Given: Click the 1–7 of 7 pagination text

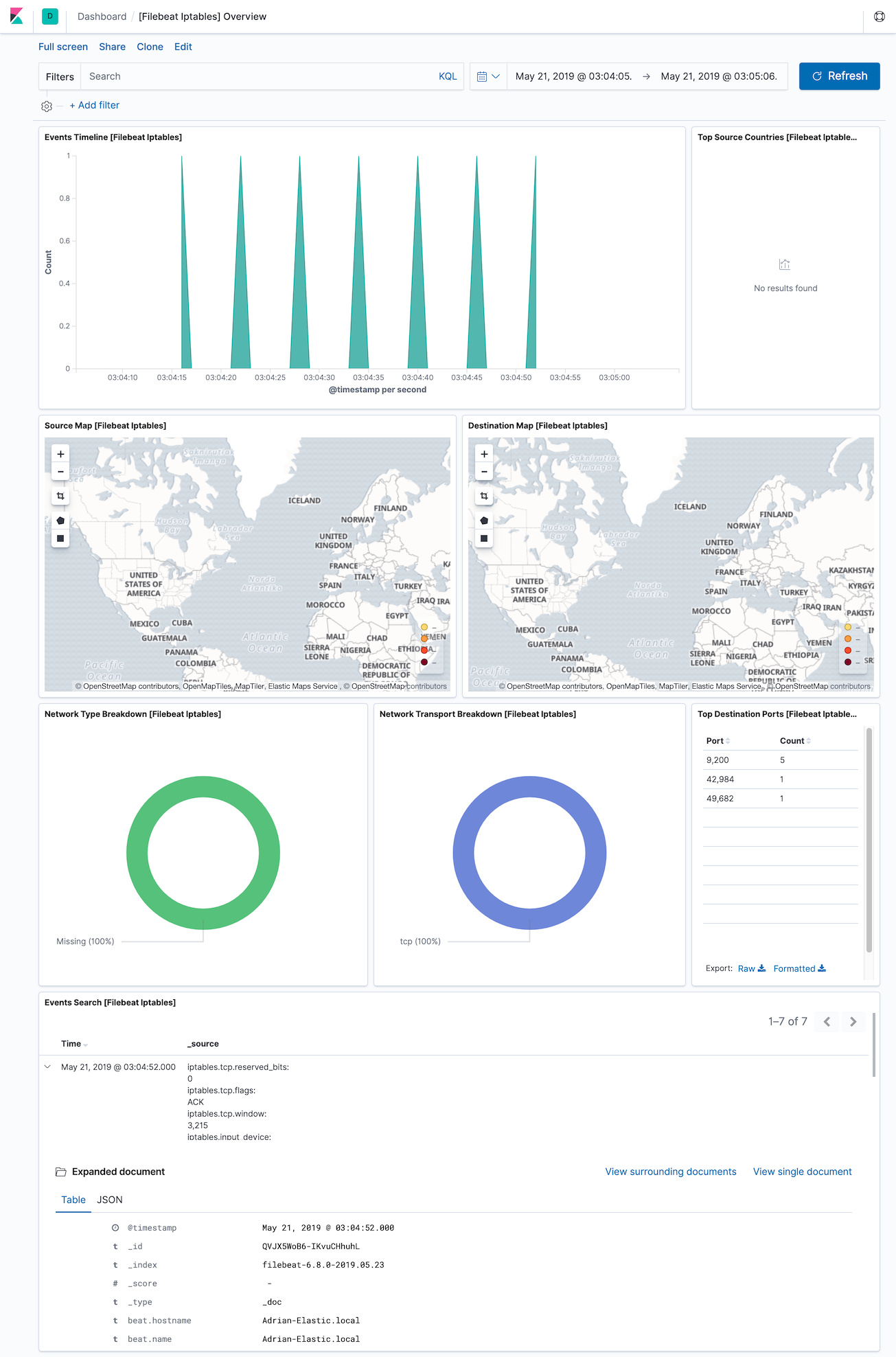Looking at the screenshot, I should pos(788,1022).
